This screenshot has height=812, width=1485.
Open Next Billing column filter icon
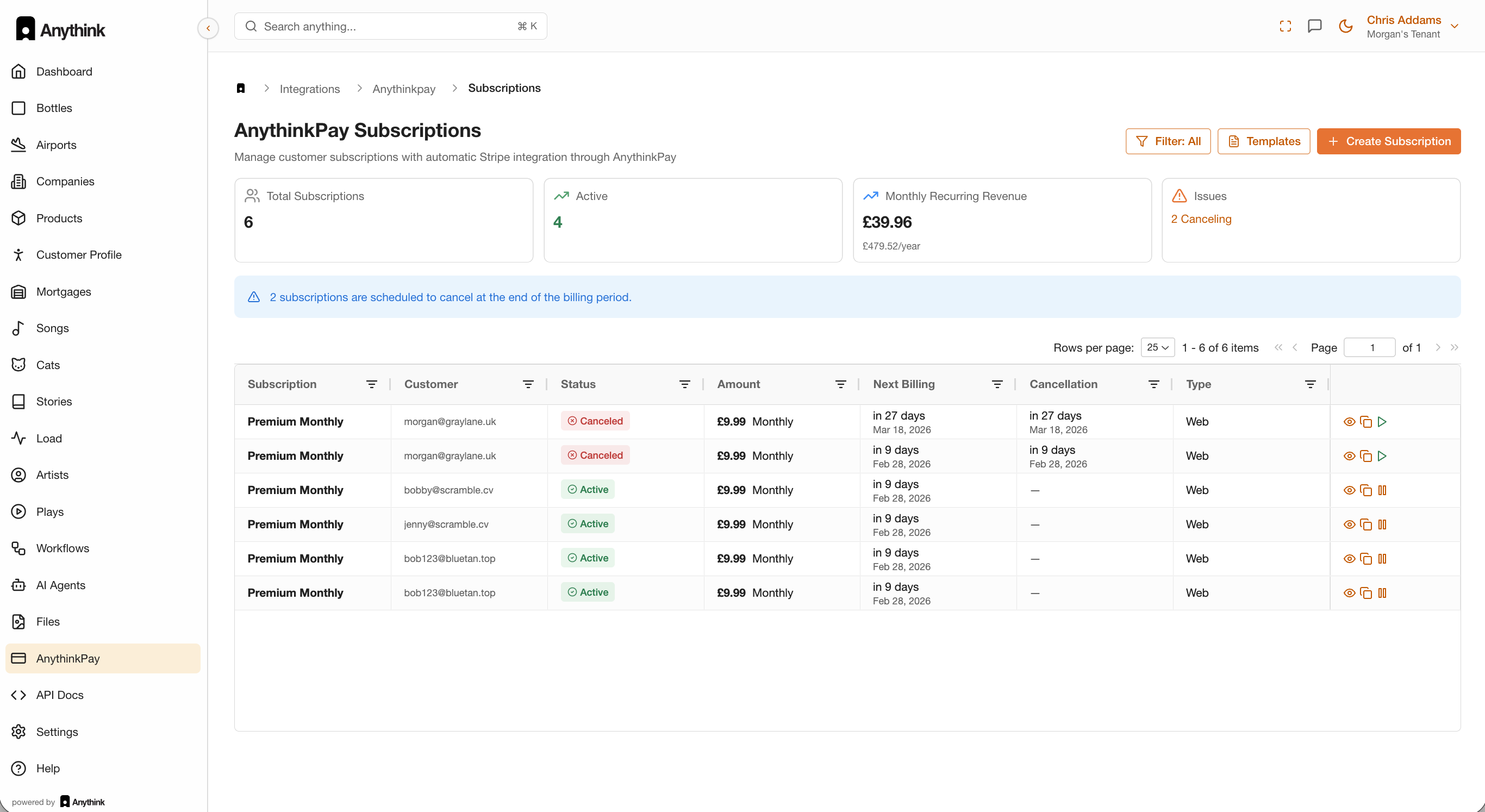(x=997, y=384)
